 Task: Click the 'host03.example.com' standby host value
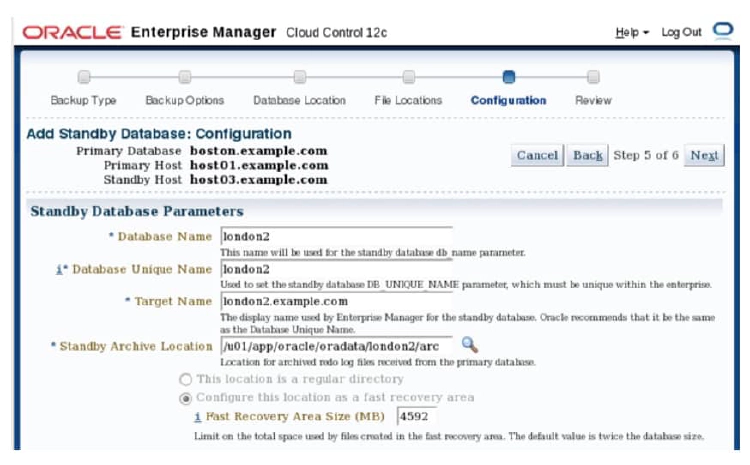tap(259, 180)
